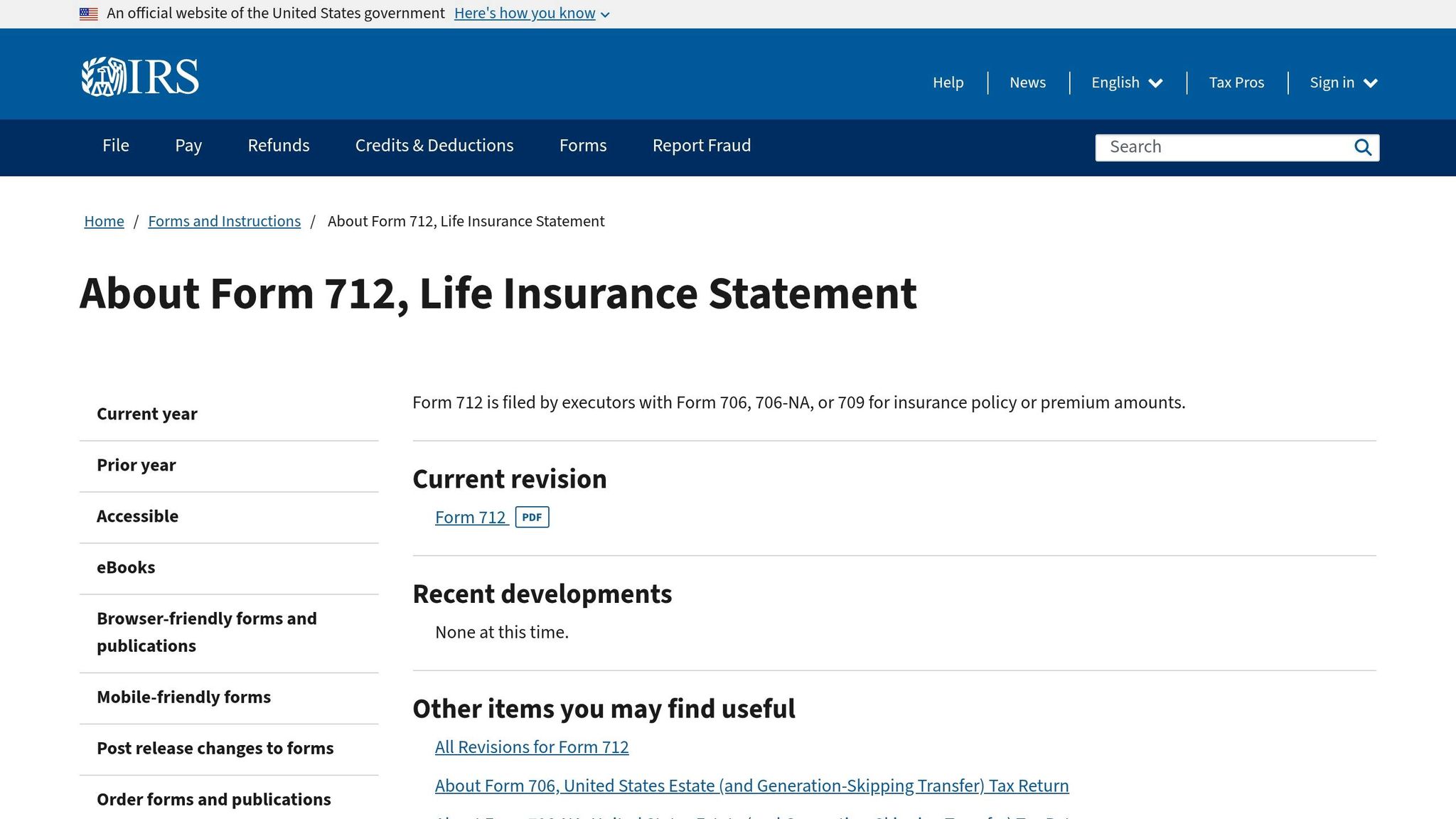This screenshot has width=1456, height=819.
Task: Go to Home breadcrumb link
Action: point(104,221)
